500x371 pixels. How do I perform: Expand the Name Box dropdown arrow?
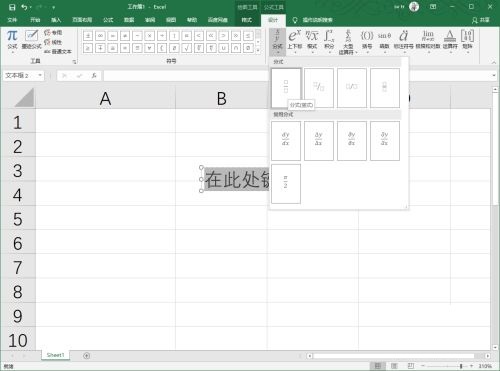pos(40,75)
